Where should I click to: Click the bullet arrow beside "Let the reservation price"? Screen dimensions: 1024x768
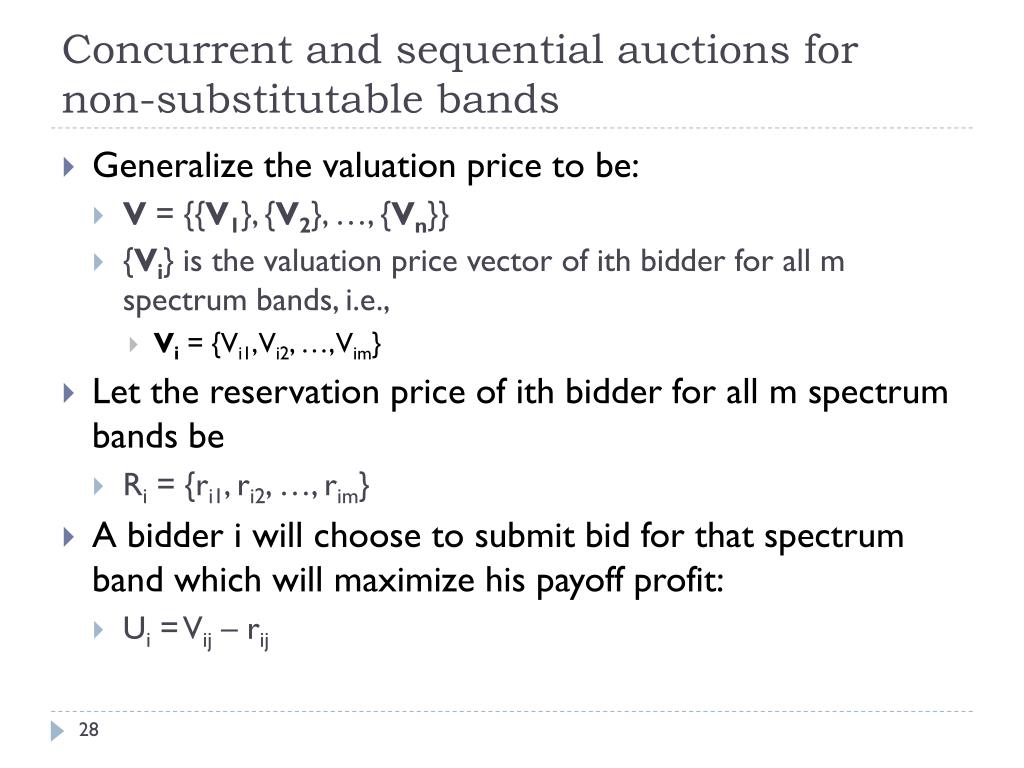click(x=68, y=393)
